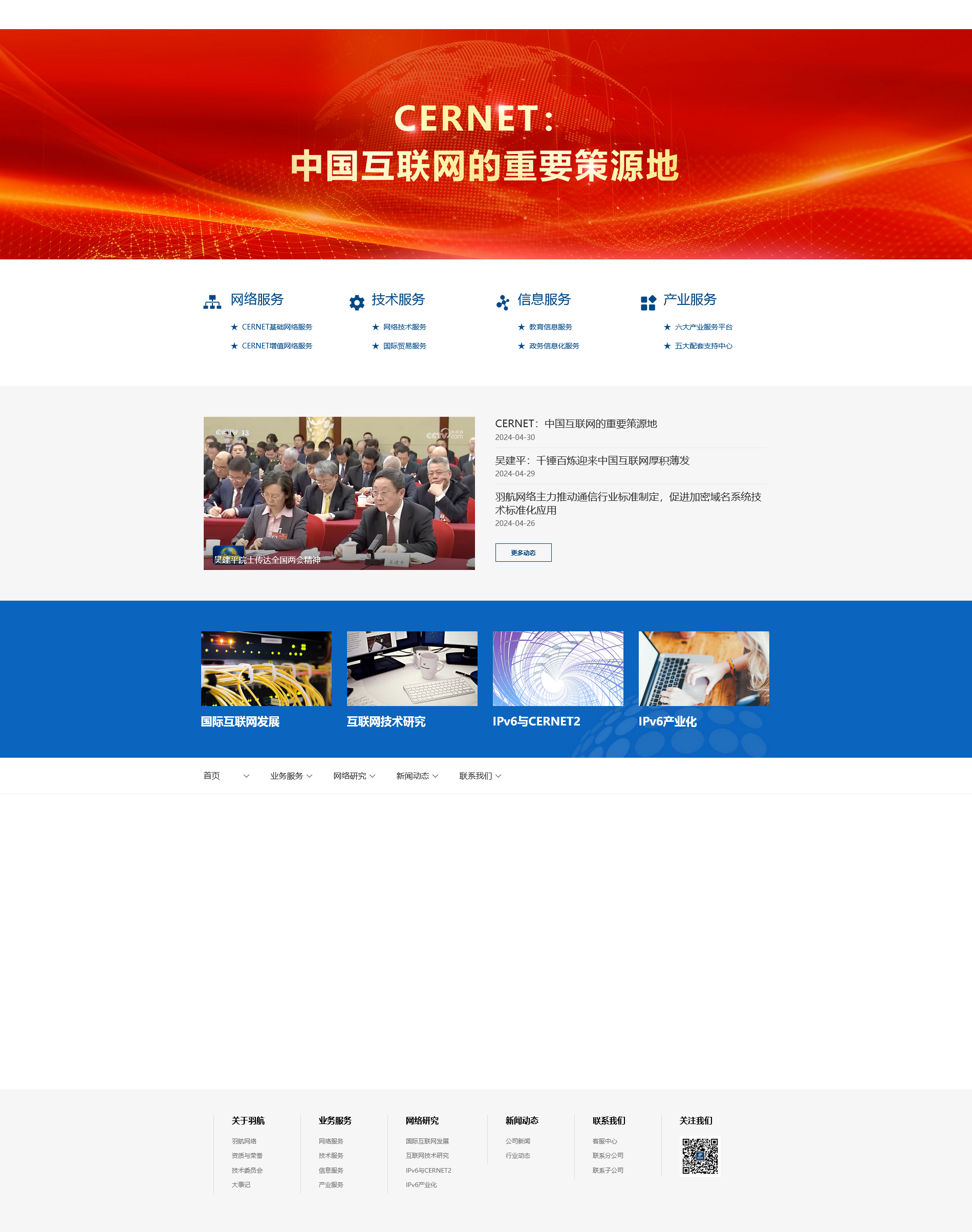This screenshot has height=1232, width=972.
Task: Open 新闻动态 menu item in nav bar
Action: pos(413,776)
